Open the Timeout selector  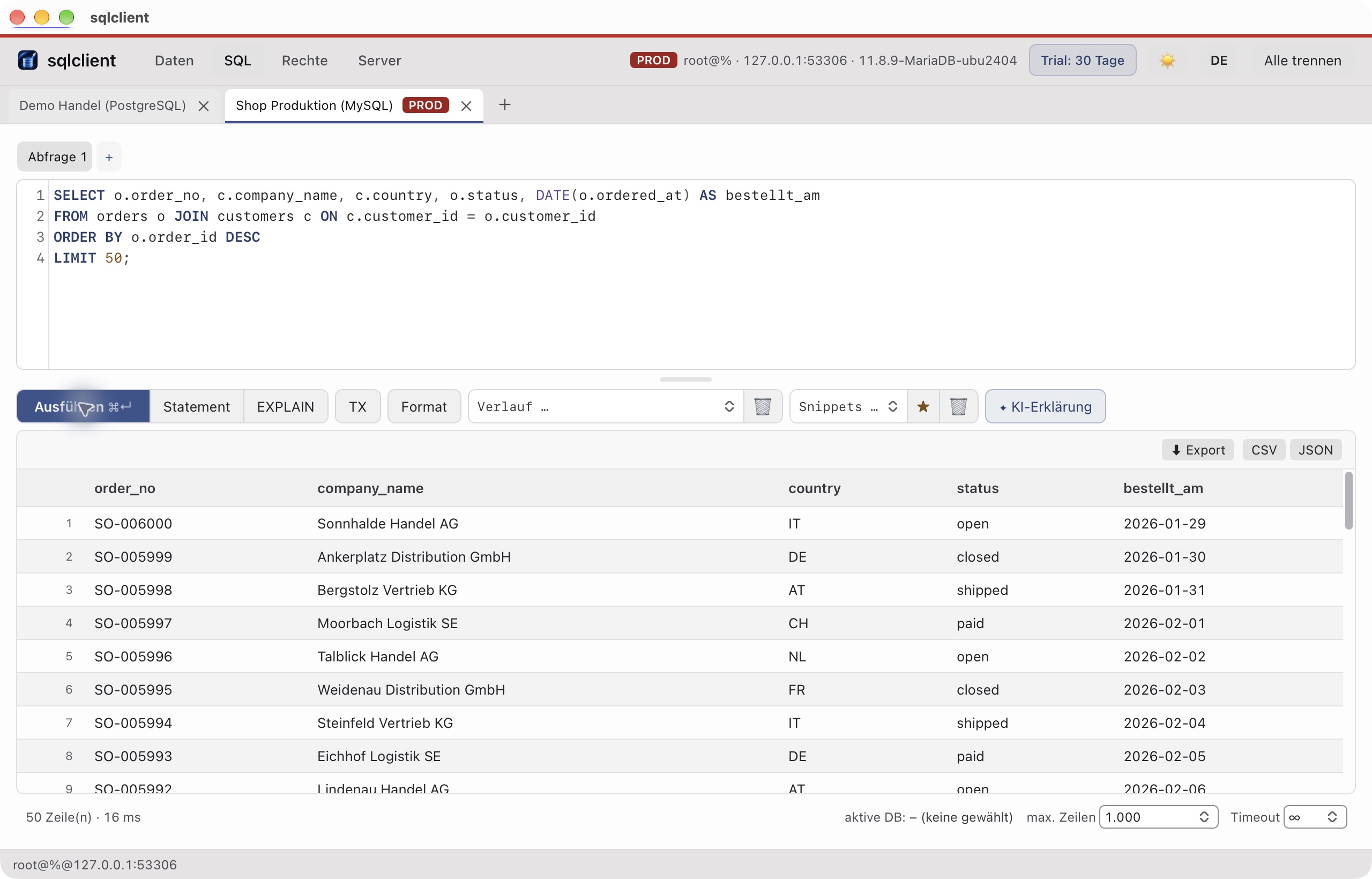[1315, 817]
